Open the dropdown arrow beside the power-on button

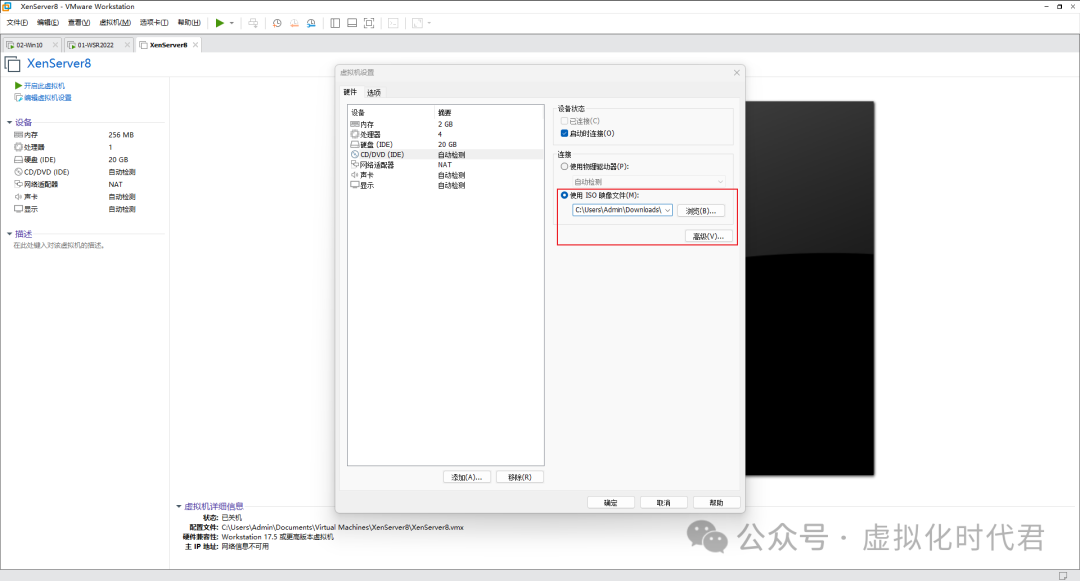tap(232, 22)
